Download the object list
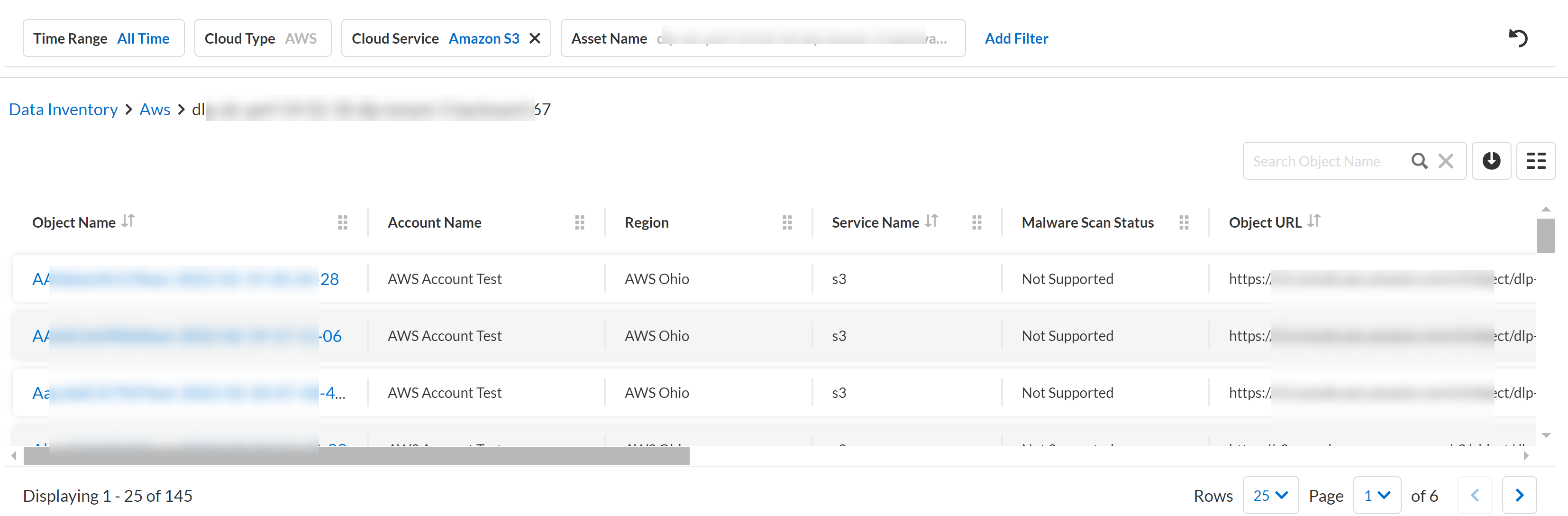Viewport: 1568px width, 516px height. (1491, 161)
